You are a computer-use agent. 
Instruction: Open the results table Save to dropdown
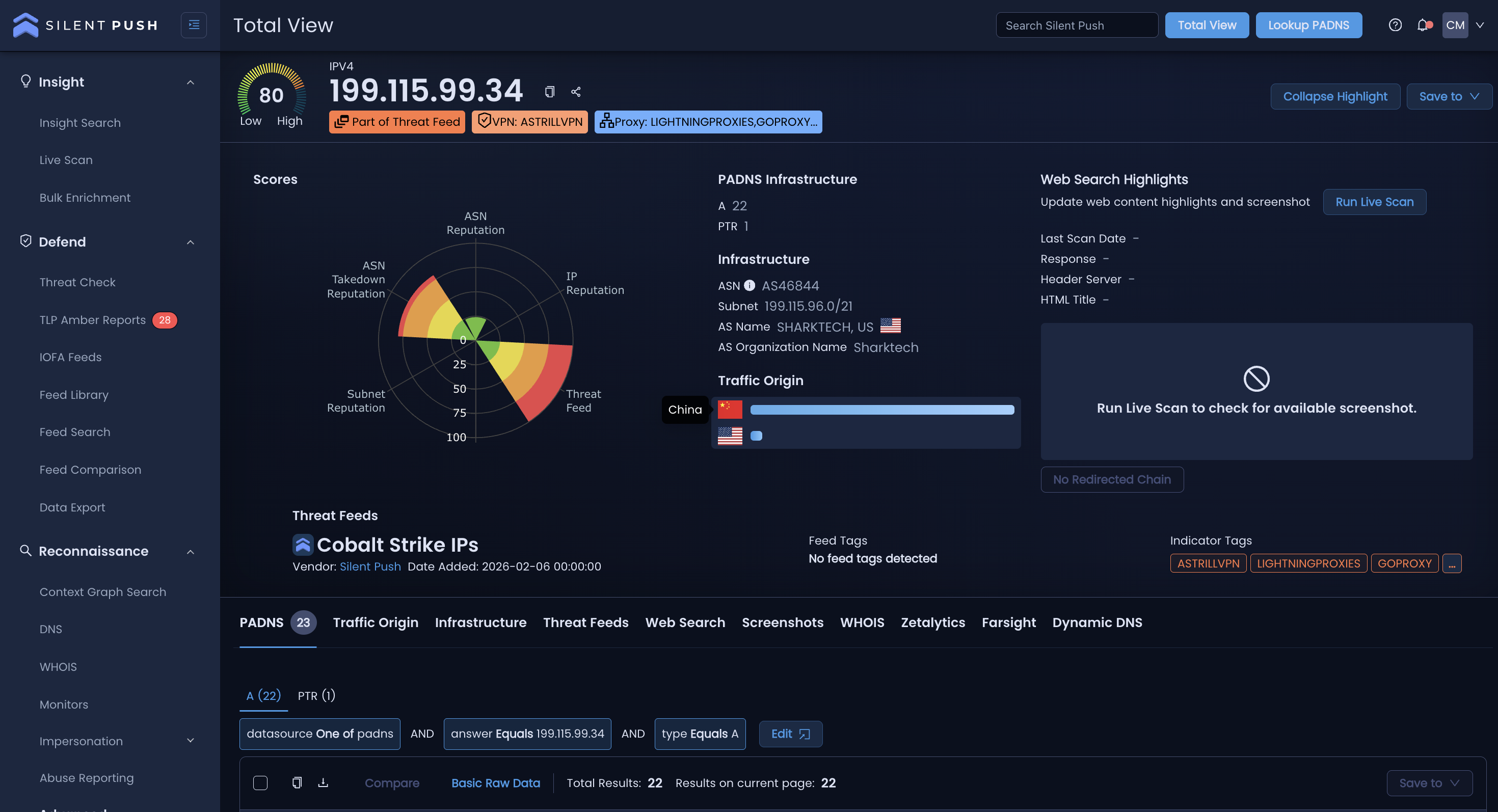[1429, 783]
